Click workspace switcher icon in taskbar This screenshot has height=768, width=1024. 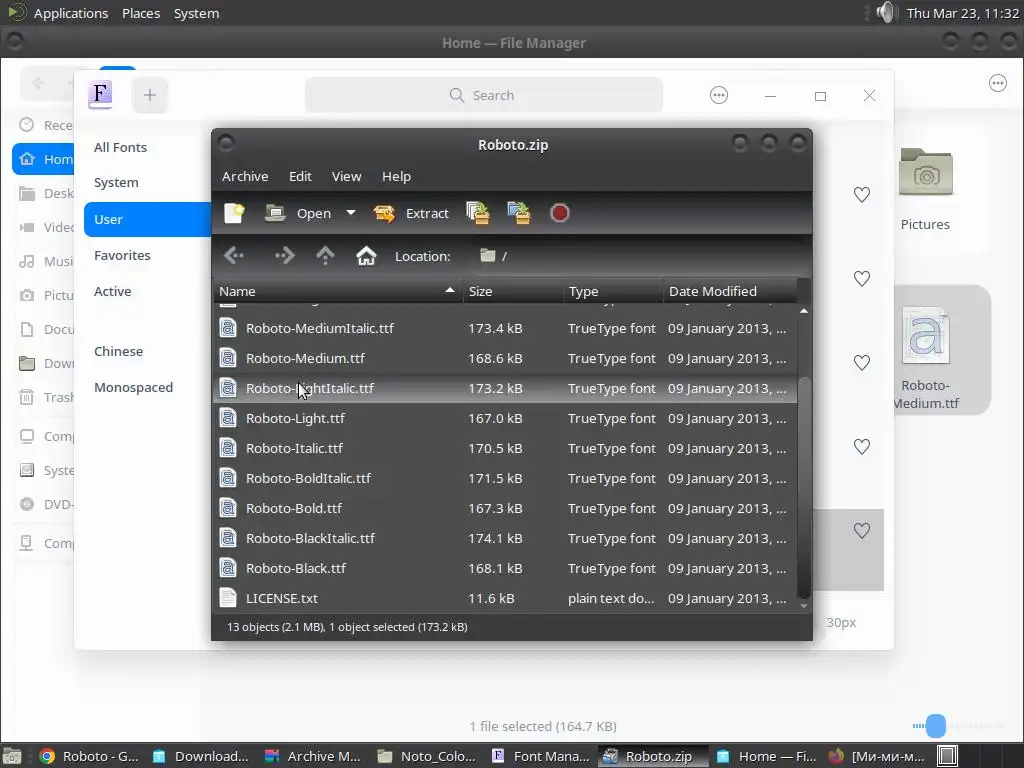(948, 756)
